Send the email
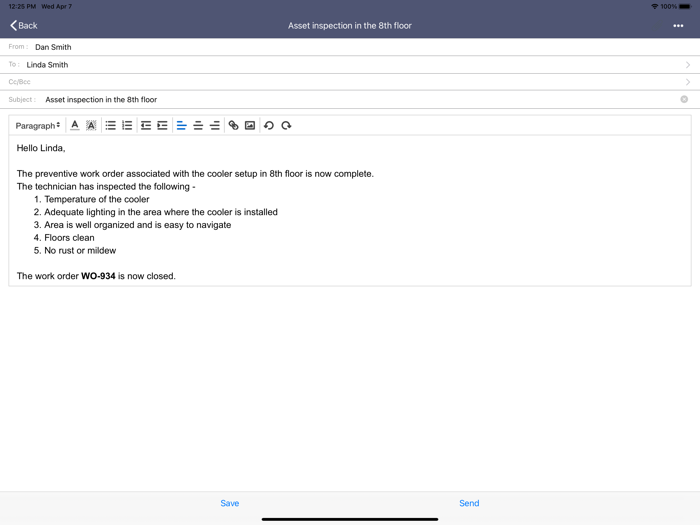Image resolution: width=700 pixels, height=525 pixels. pyautogui.click(x=469, y=503)
